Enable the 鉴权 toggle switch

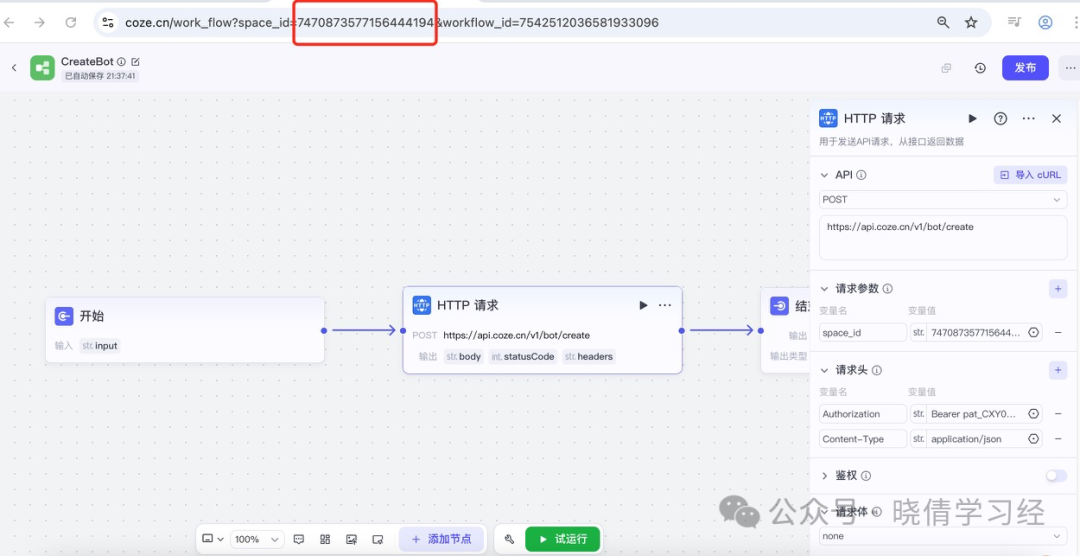coord(1056,476)
